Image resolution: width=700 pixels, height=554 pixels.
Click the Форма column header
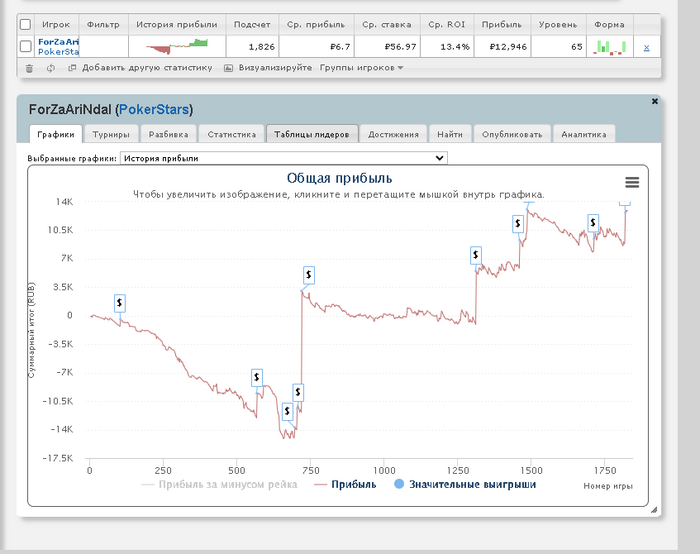click(609, 25)
